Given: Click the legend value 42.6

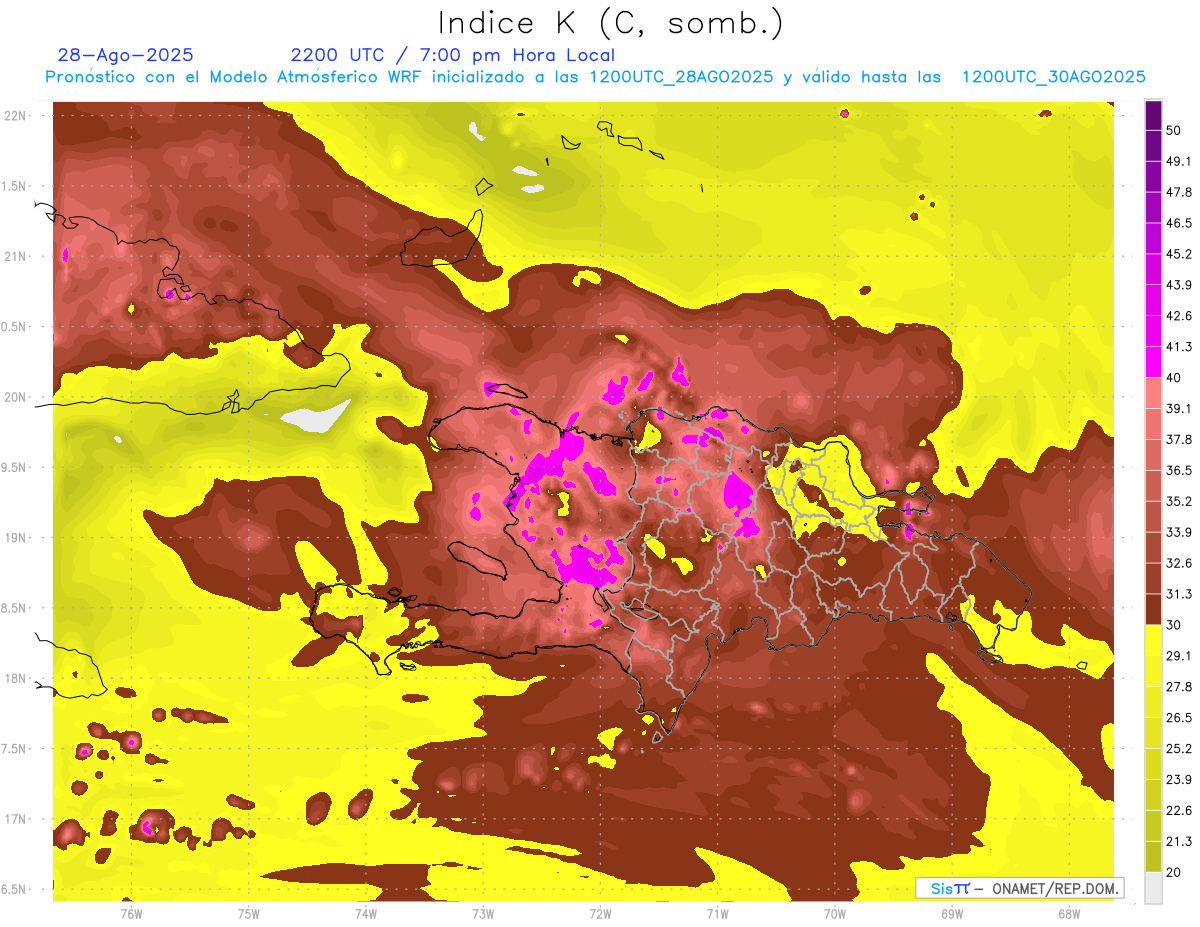Looking at the screenshot, I should tap(1179, 316).
